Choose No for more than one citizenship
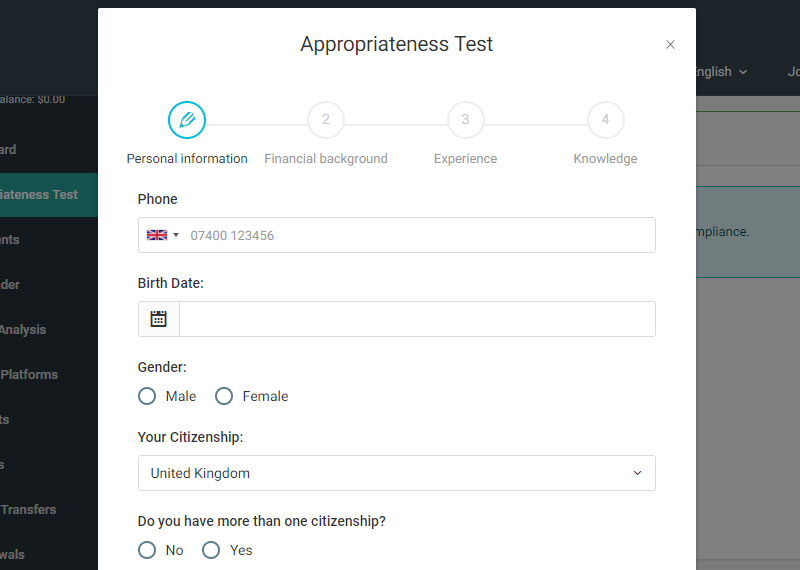The image size is (800, 570). coord(147,550)
